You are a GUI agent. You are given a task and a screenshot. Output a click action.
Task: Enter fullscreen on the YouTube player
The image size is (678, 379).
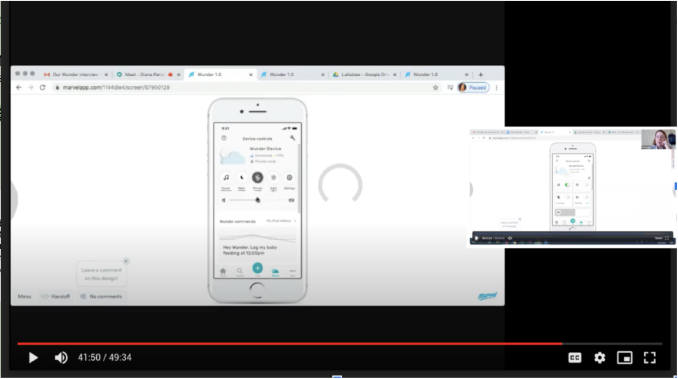(649, 357)
